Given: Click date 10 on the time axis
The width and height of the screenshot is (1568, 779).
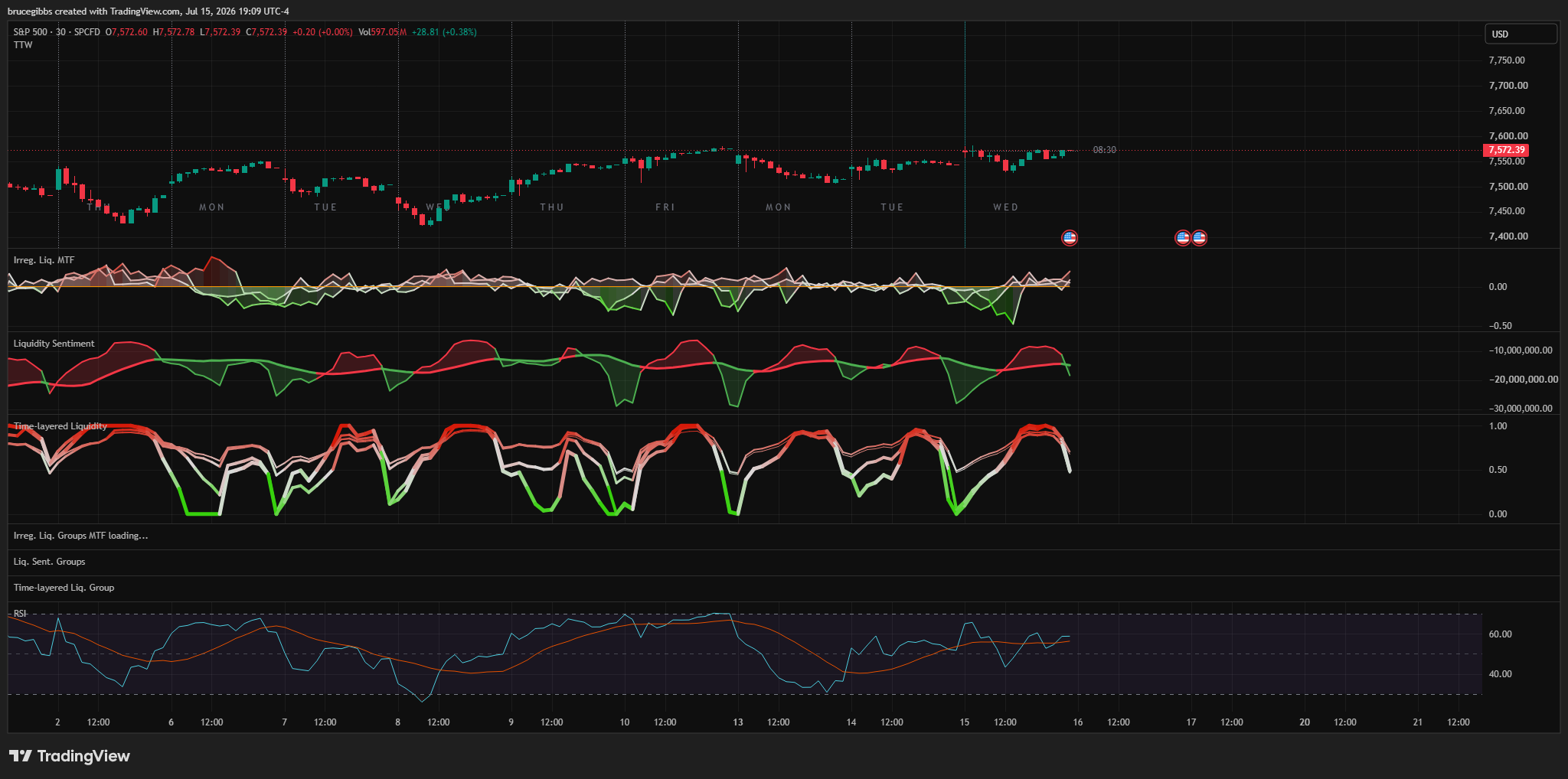Looking at the screenshot, I should [625, 722].
